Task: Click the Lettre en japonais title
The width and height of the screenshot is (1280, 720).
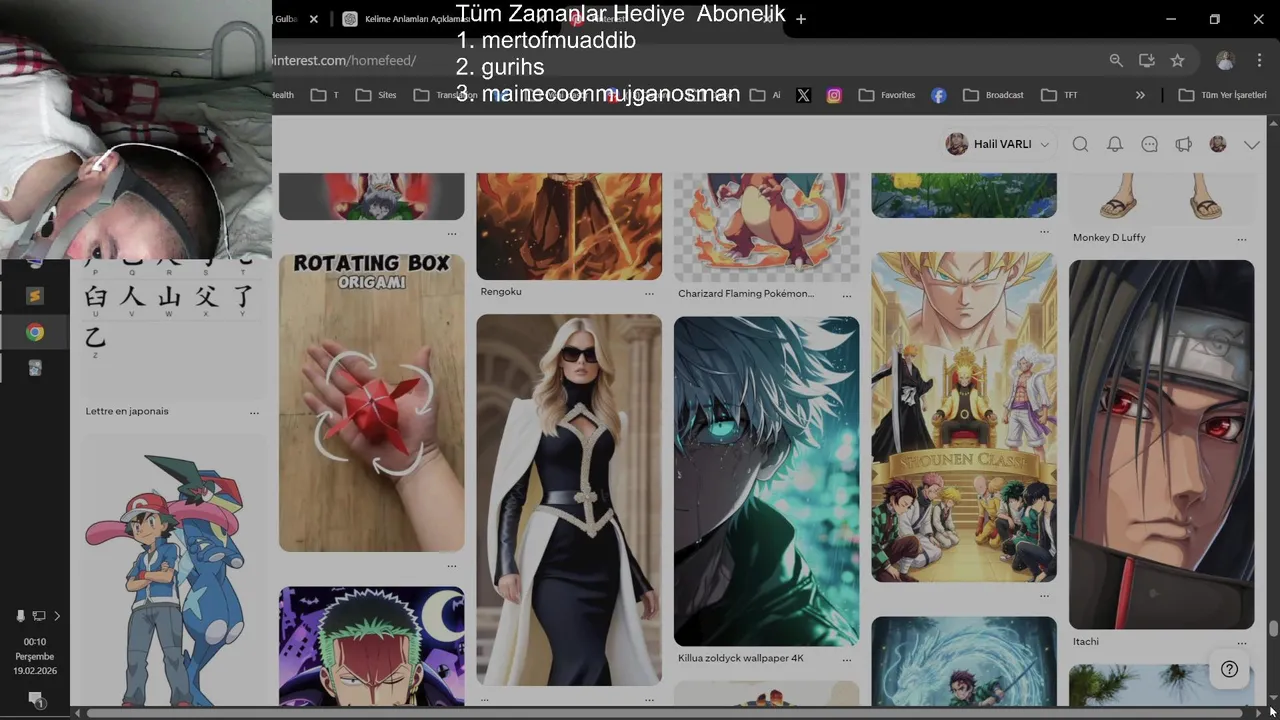Action: coord(127,411)
